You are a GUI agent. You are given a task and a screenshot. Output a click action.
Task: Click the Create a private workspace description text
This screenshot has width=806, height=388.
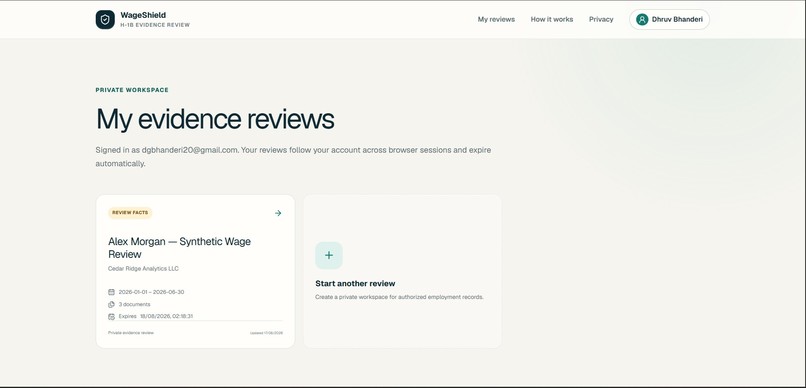[399, 297]
